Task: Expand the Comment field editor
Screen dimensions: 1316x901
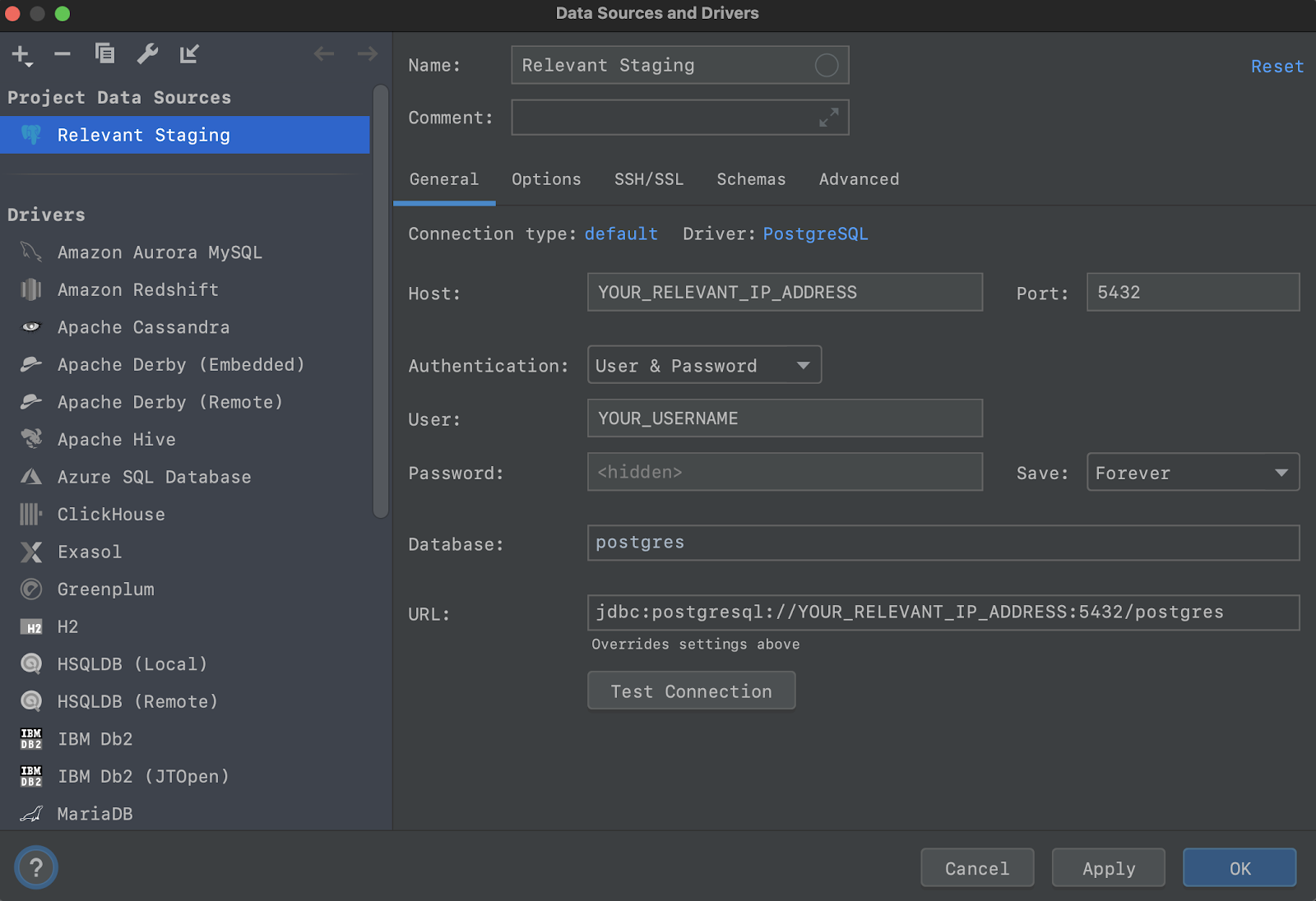Action: (x=828, y=118)
